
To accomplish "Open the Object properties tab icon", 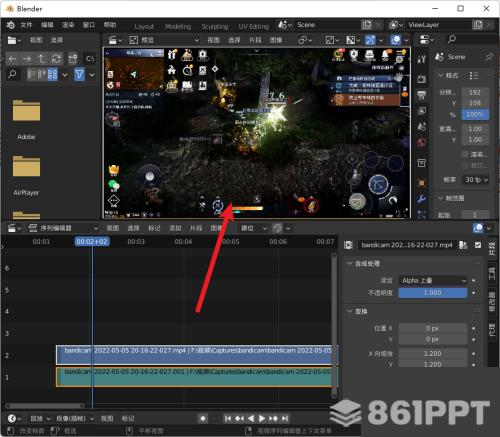I will [421, 183].
